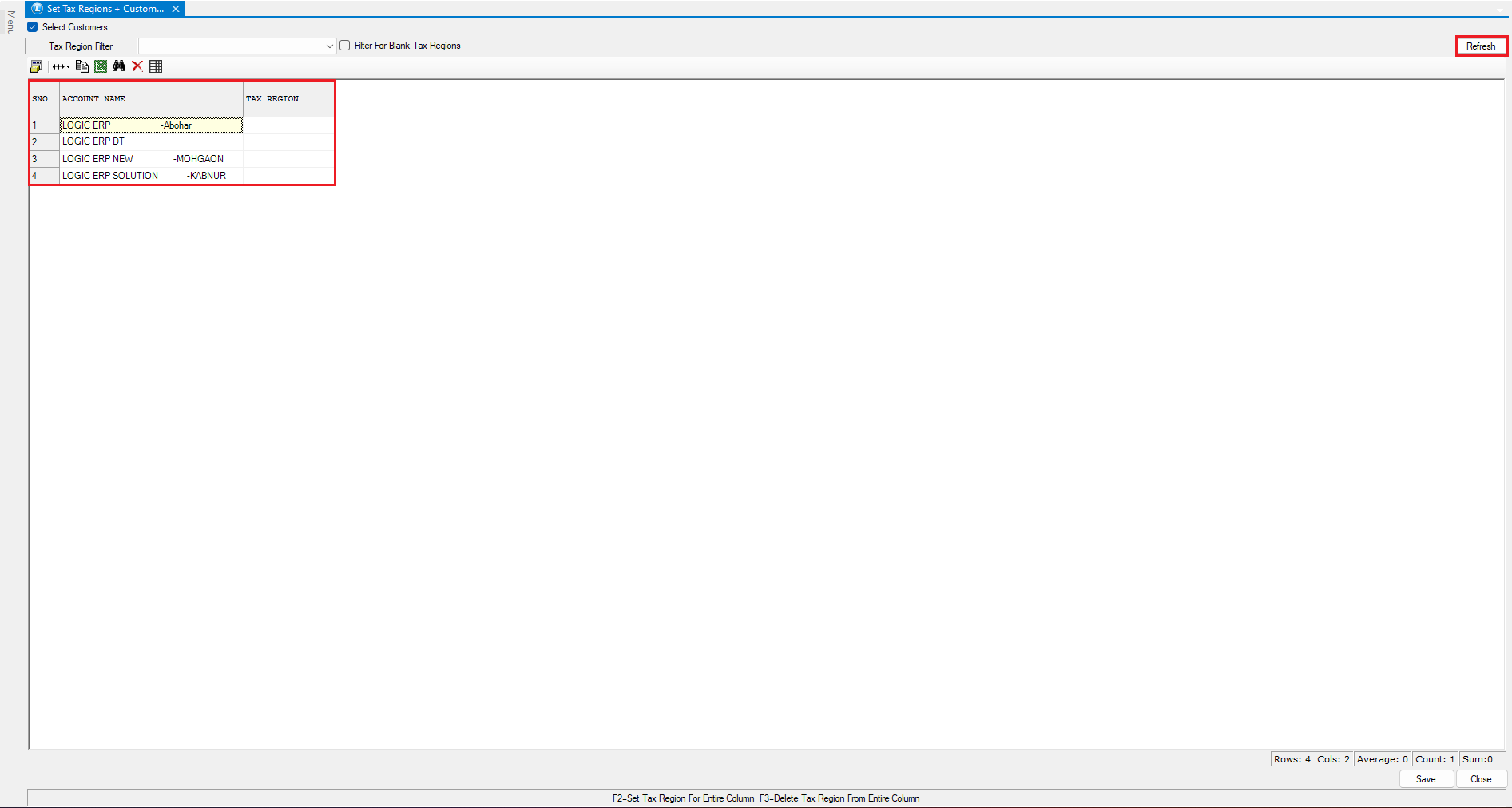Switch to Set Tax Regions + Customers tab
Screen dimensions: 1512x808
pyautogui.click(x=105, y=9)
